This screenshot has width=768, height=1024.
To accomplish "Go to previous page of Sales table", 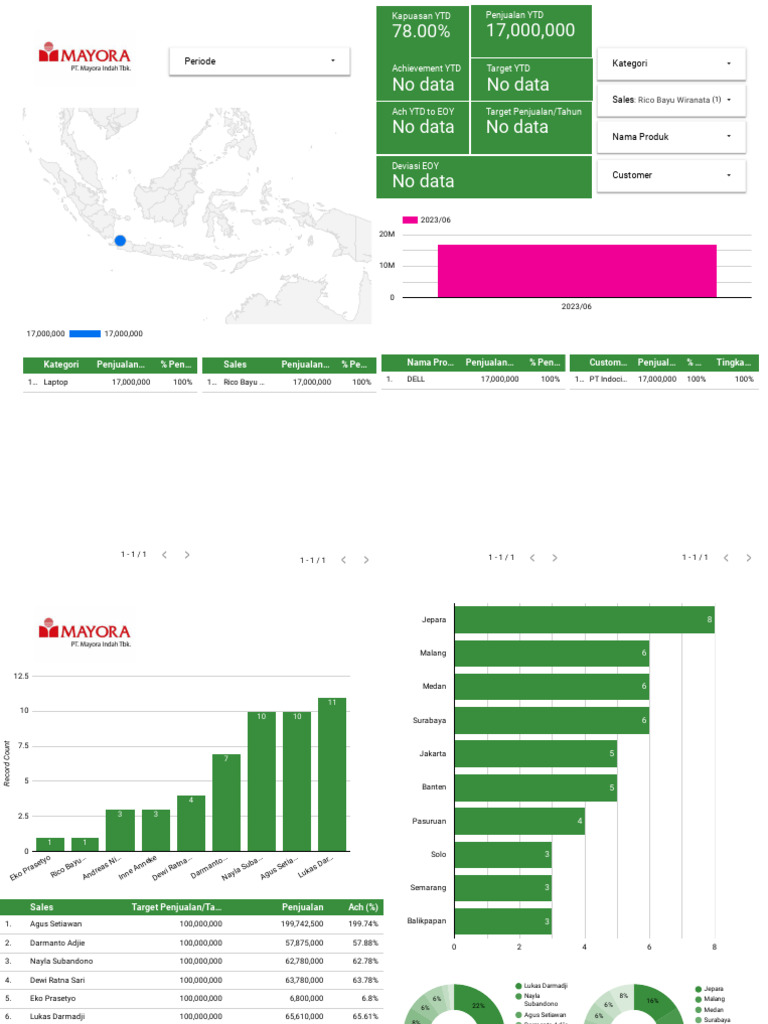I will coord(344,560).
